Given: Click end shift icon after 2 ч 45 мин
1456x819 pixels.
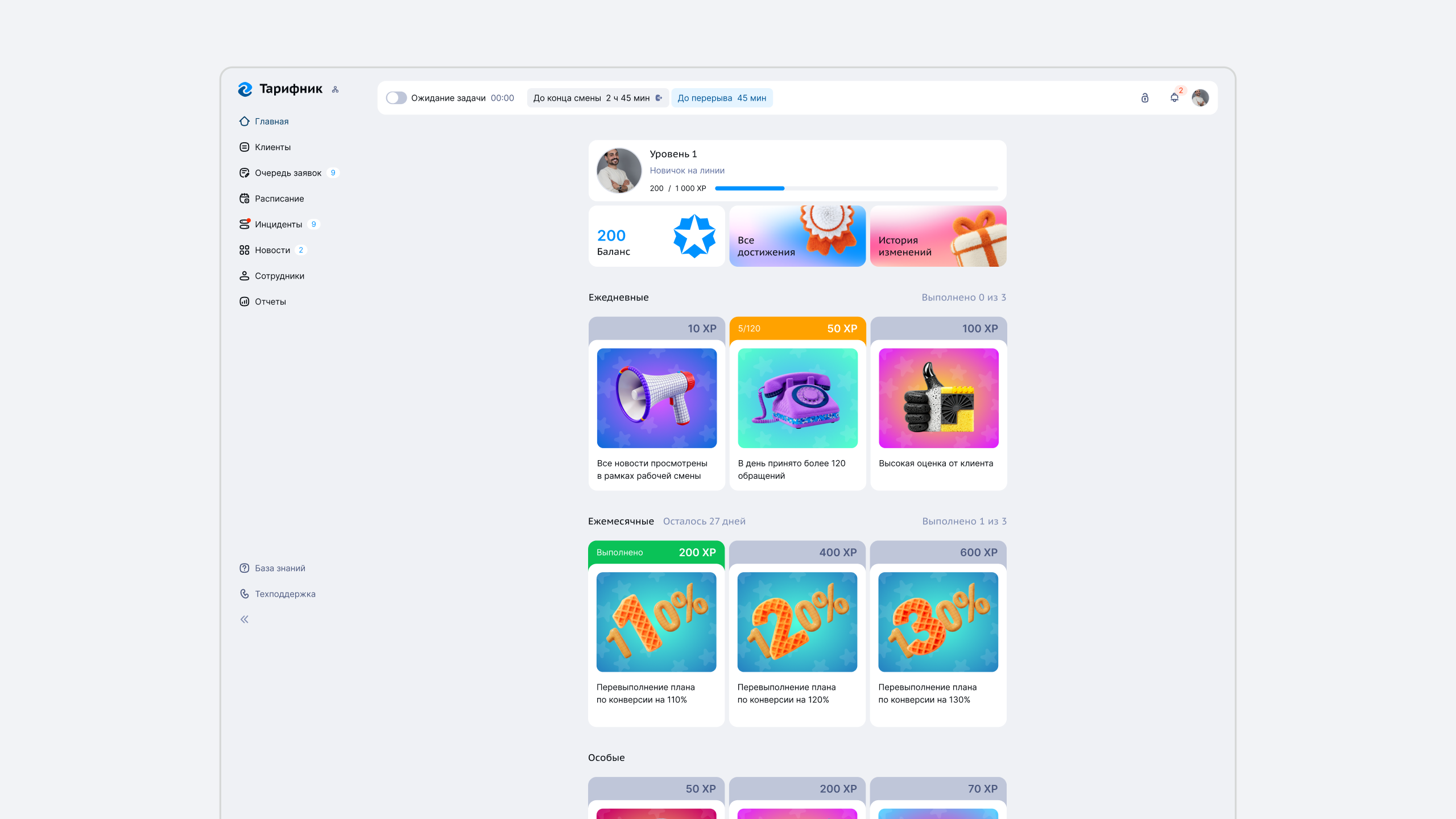Looking at the screenshot, I should pyautogui.click(x=659, y=98).
